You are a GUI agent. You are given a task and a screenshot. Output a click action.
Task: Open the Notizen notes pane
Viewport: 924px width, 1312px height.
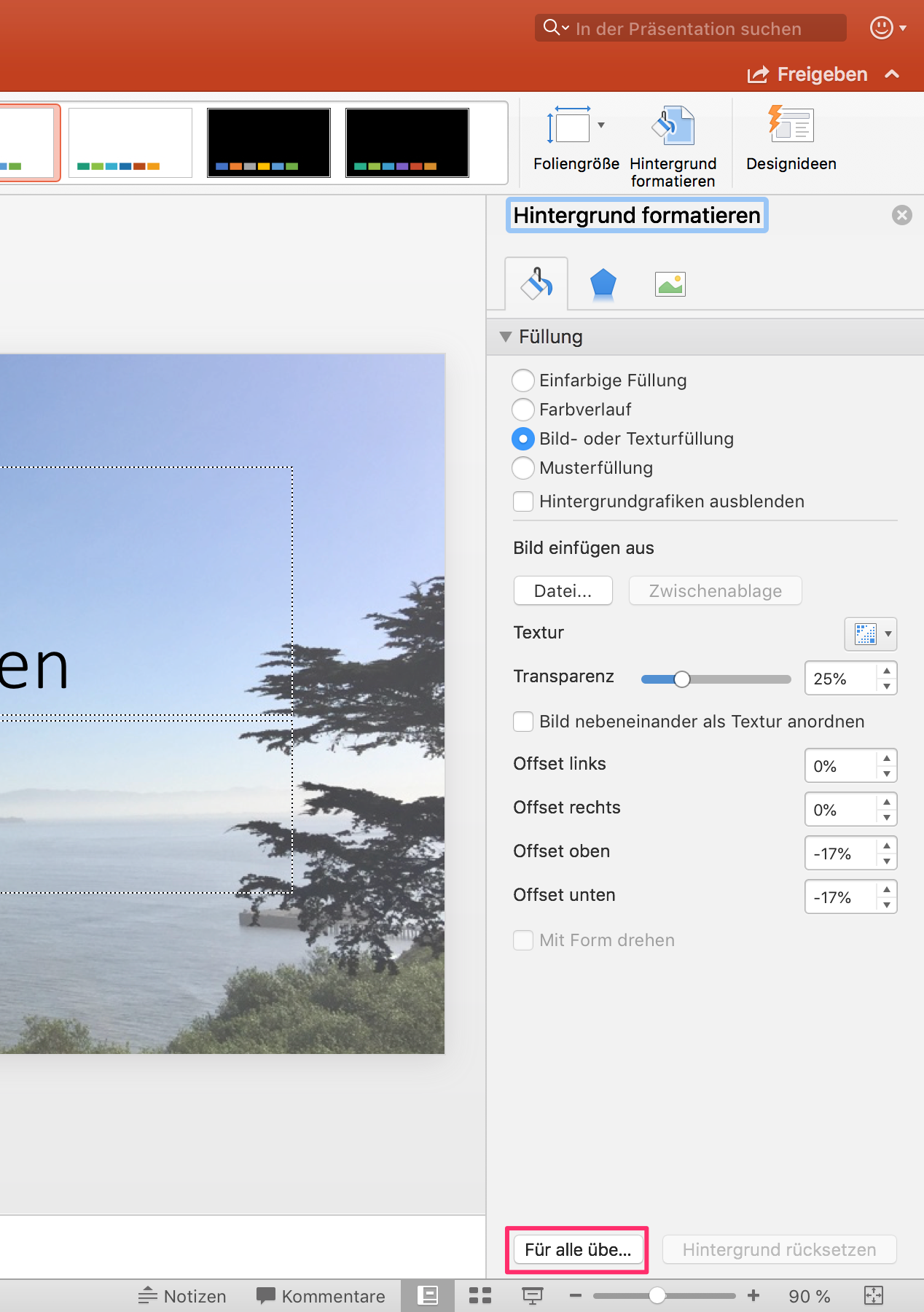182,1296
